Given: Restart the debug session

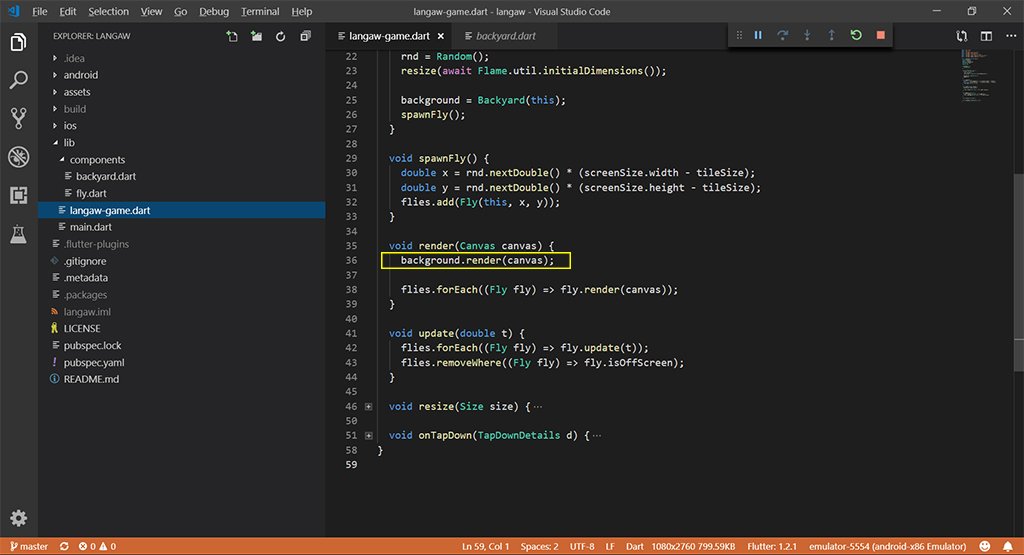Looking at the screenshot, I should [856, 35].
